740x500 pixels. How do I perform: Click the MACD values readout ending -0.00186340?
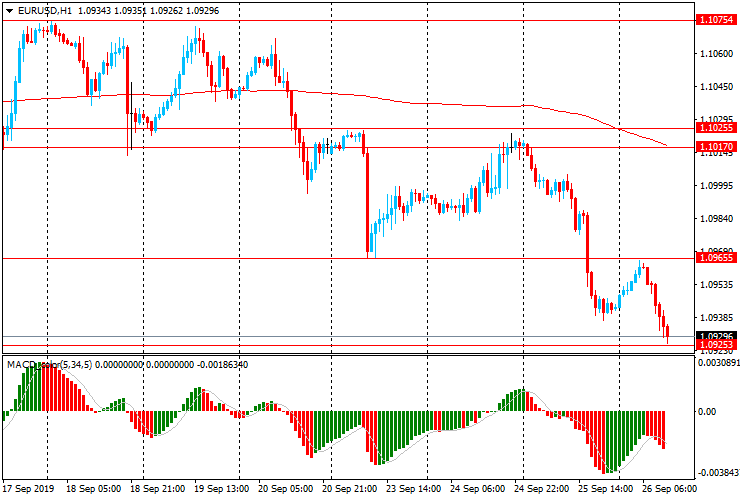pyautogui.click(x=172, y=364)
